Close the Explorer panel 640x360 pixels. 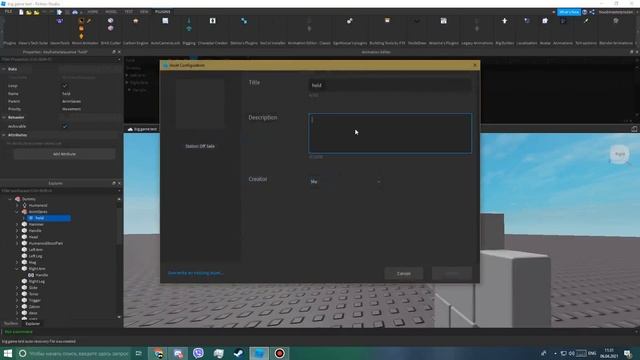point(119,183)
